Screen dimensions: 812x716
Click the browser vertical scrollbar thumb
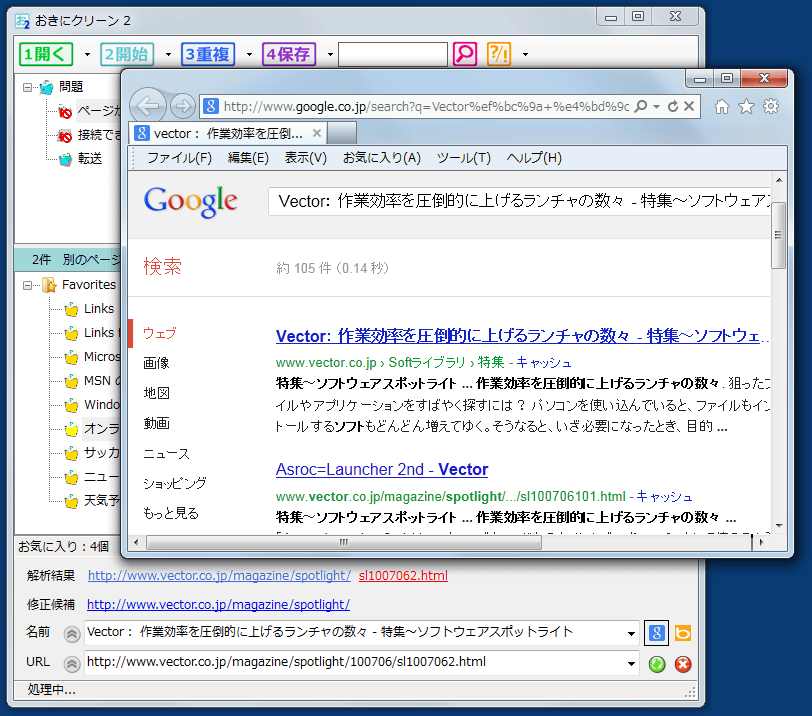click(x=778, y=235)
